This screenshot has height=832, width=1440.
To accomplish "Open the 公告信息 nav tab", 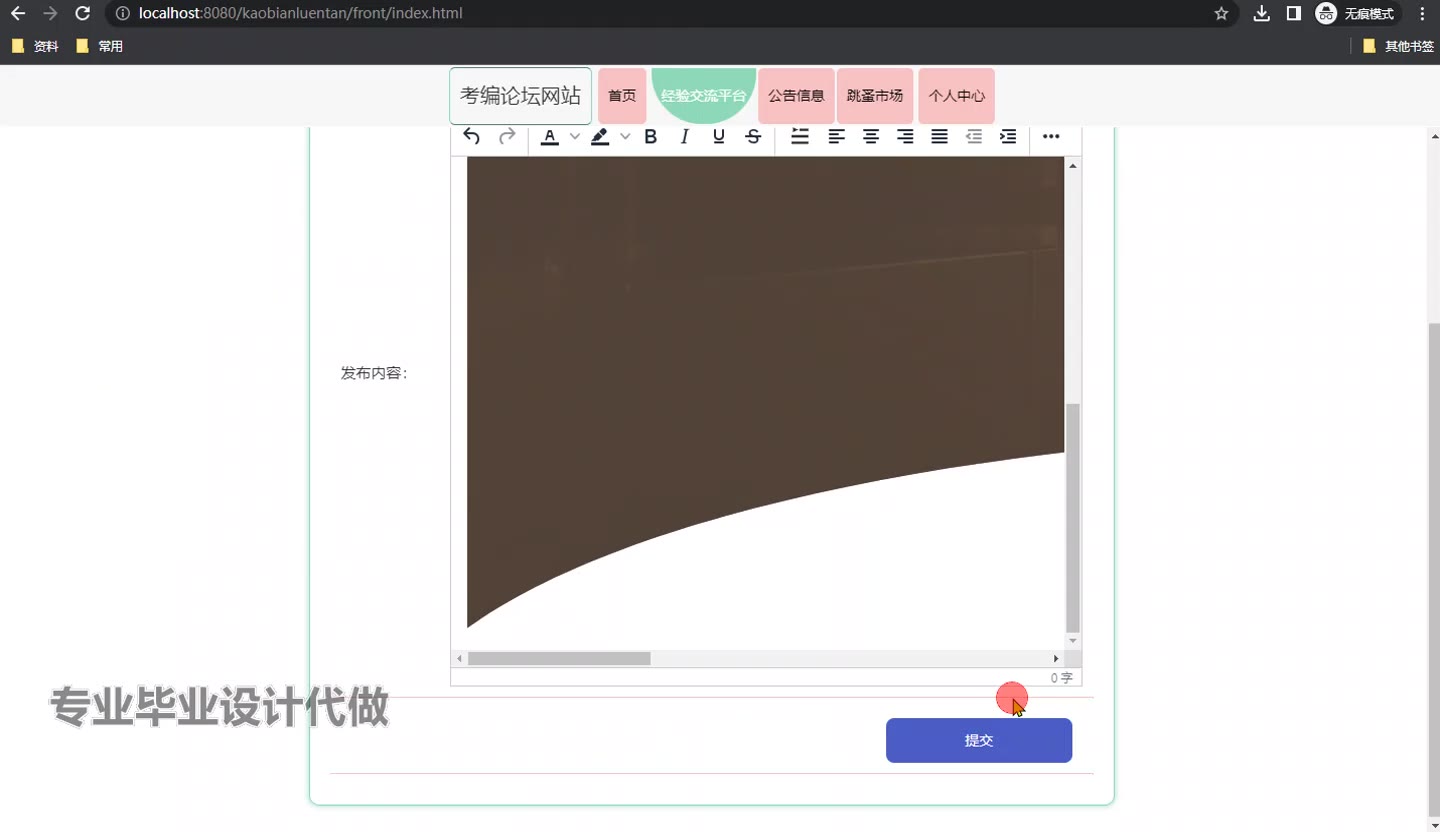I will (x=796, y=96).
